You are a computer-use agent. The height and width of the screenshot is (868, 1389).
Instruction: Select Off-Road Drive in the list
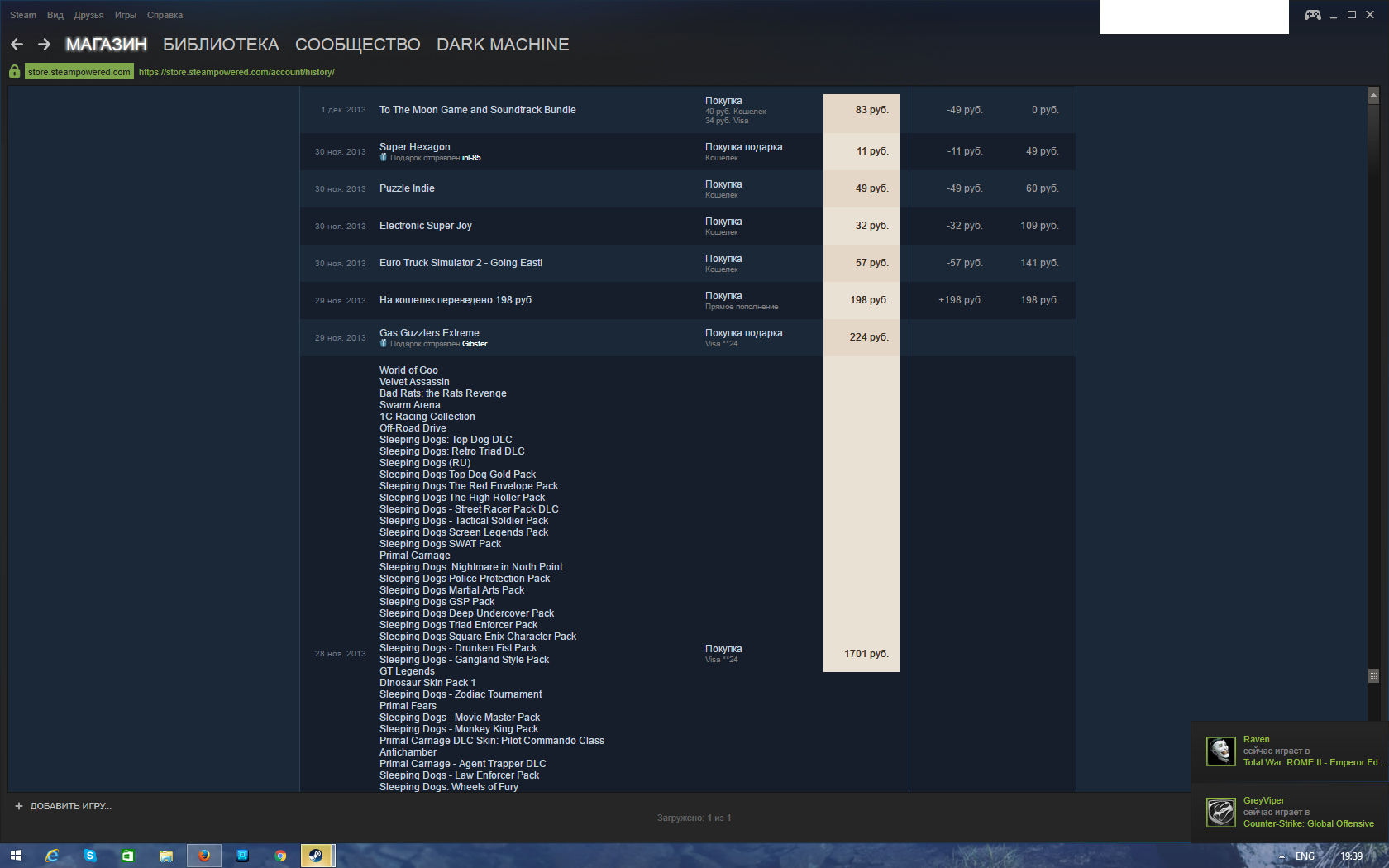pyautogui.click(x=413, y=428)
